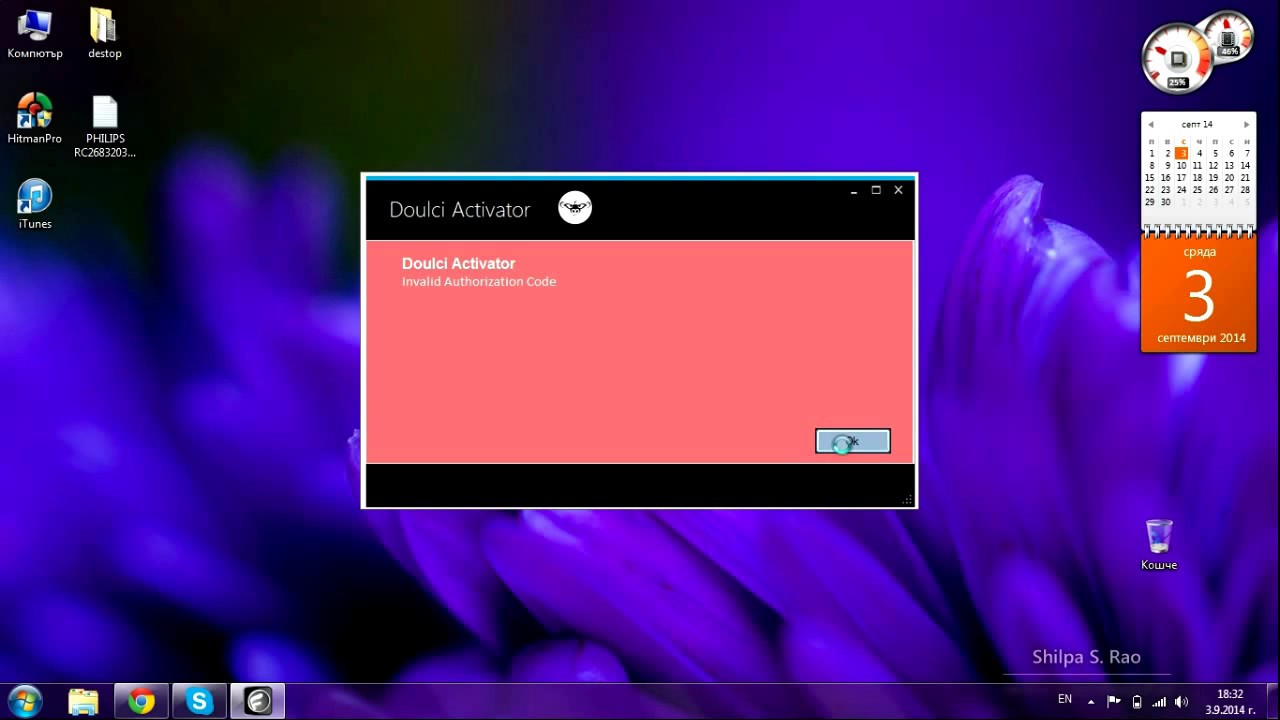Select the destop folder icon

[x=104, y=33]
